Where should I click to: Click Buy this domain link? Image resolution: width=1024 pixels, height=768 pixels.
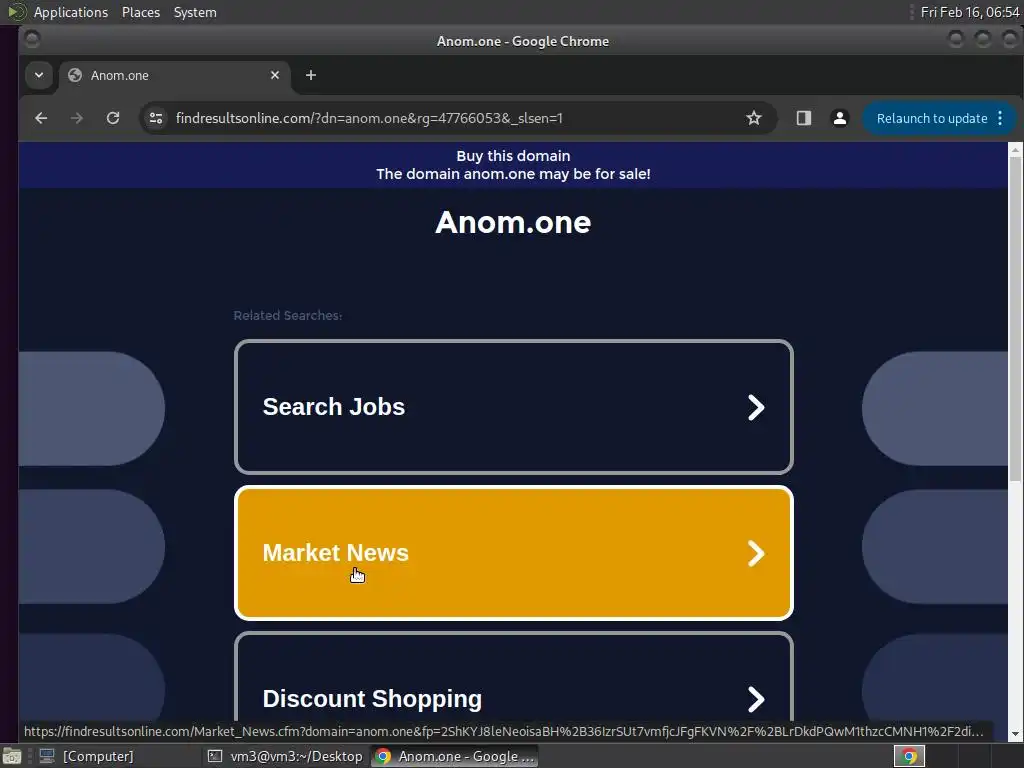coord(513,156)
